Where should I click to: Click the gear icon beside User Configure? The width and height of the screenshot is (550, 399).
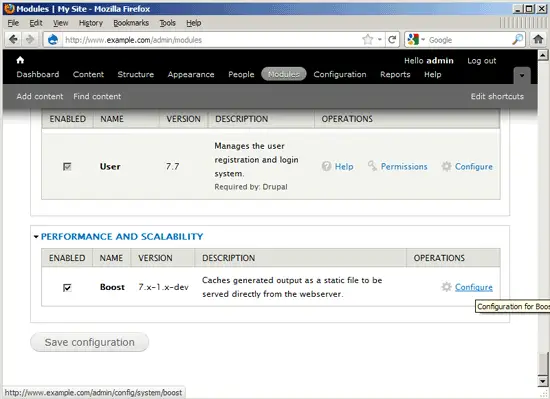coord(446,166)
